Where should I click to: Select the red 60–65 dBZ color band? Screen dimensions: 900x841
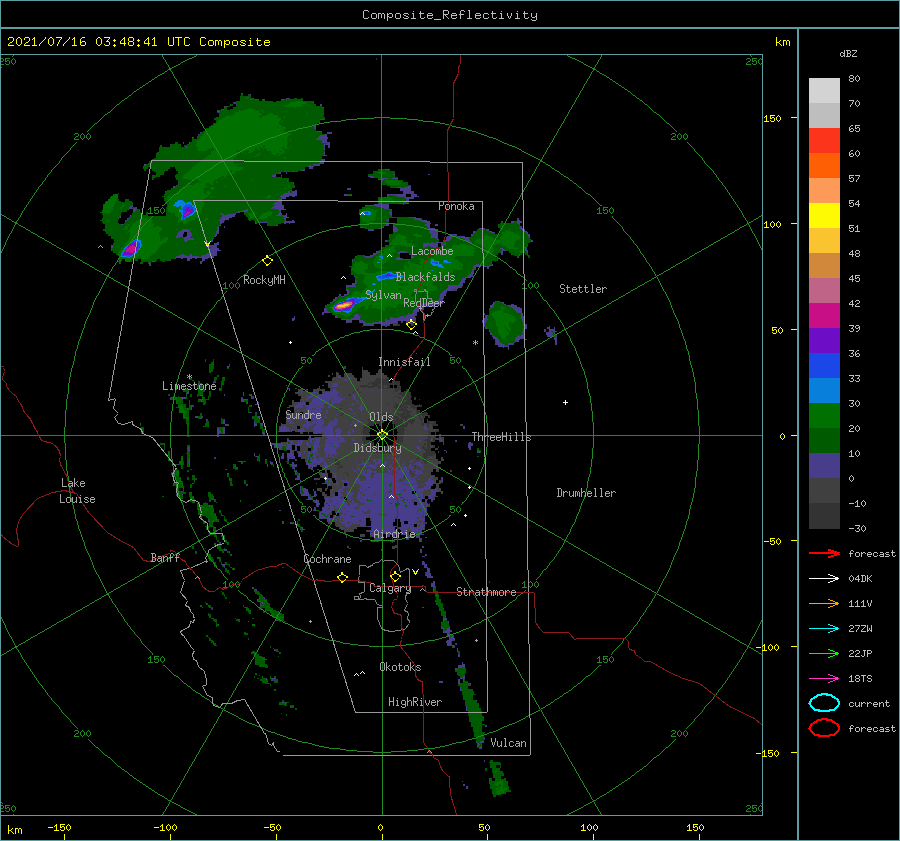tap(824, 141)
